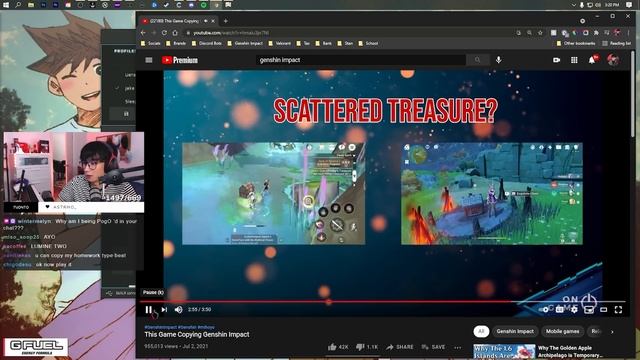Click the page scrollbar on right
The image size is (640, 360).
633,94
